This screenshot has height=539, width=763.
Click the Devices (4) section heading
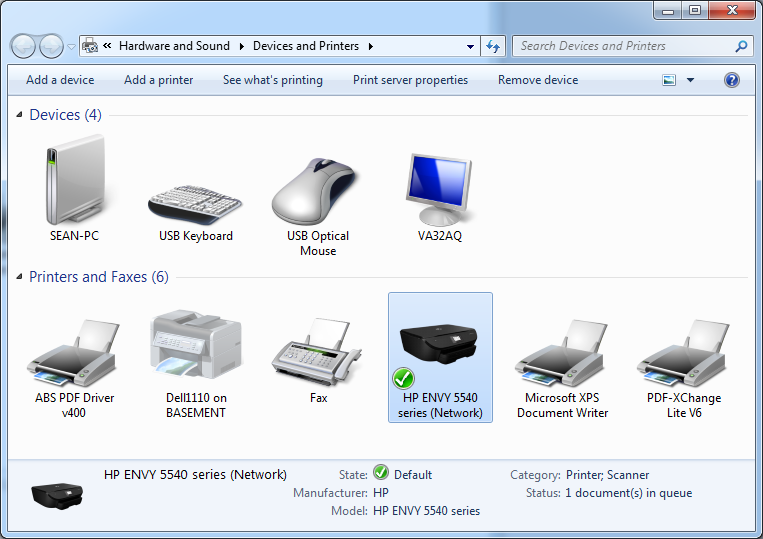tap(65, 115)
